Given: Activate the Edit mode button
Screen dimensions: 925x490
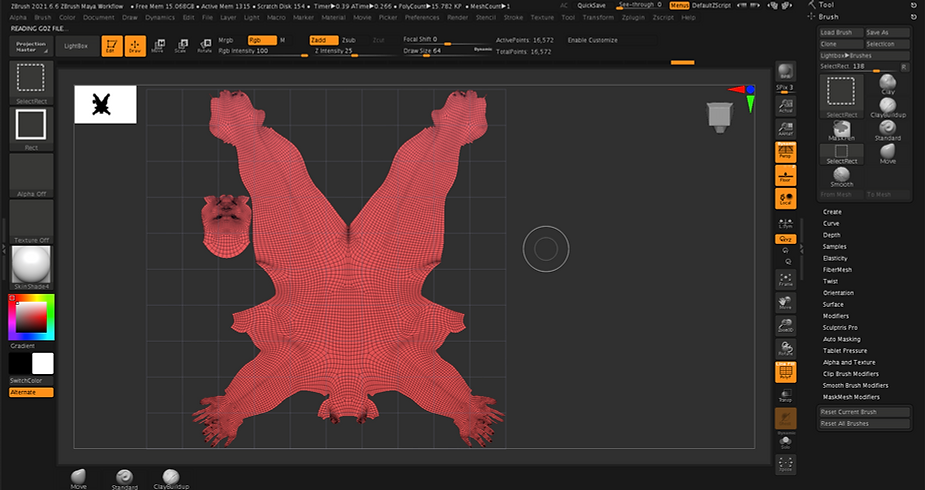Looking at the screenshot, I should tap(111, 46).
